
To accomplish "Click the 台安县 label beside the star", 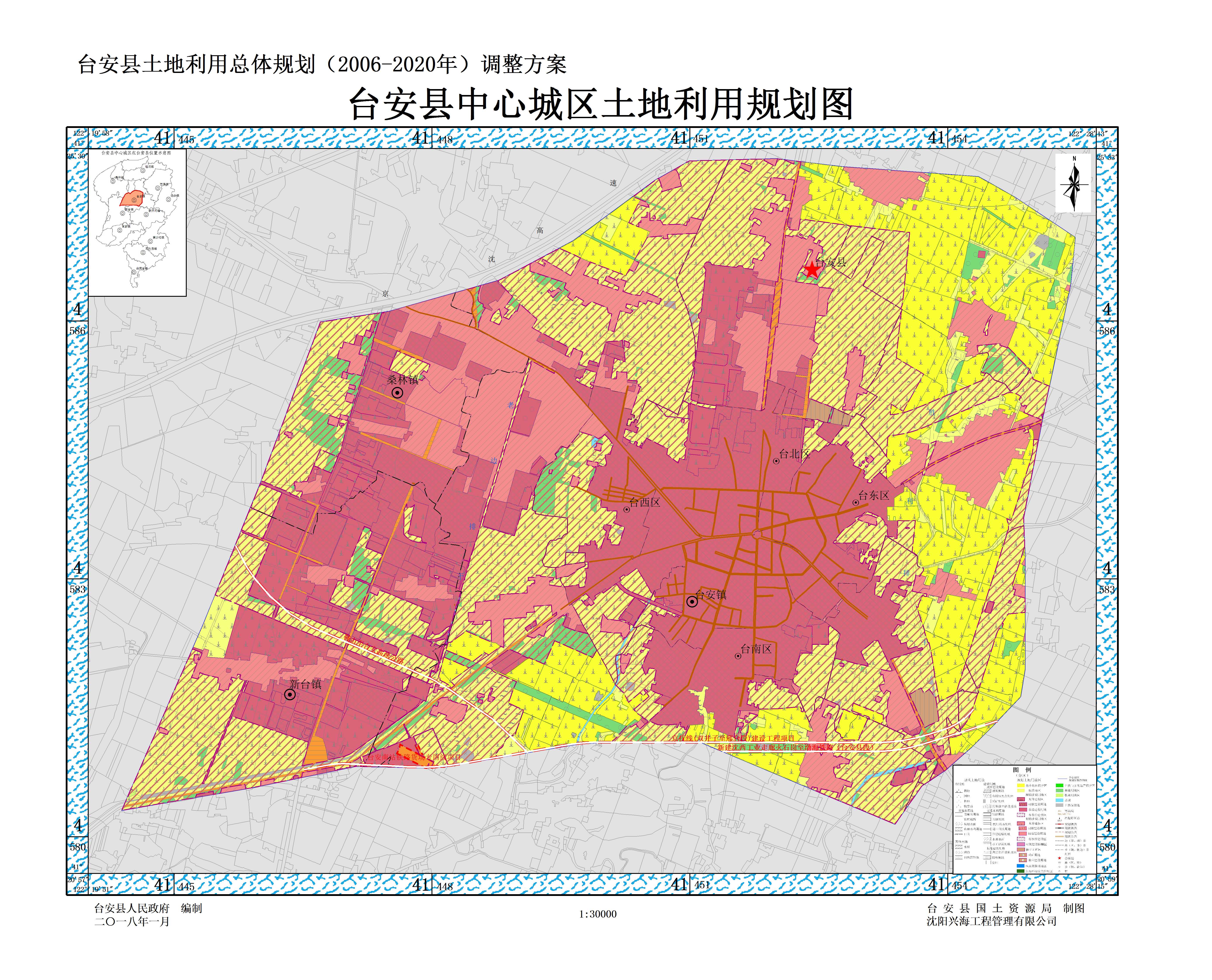I will pyautogui.click(x=831, y=262).
